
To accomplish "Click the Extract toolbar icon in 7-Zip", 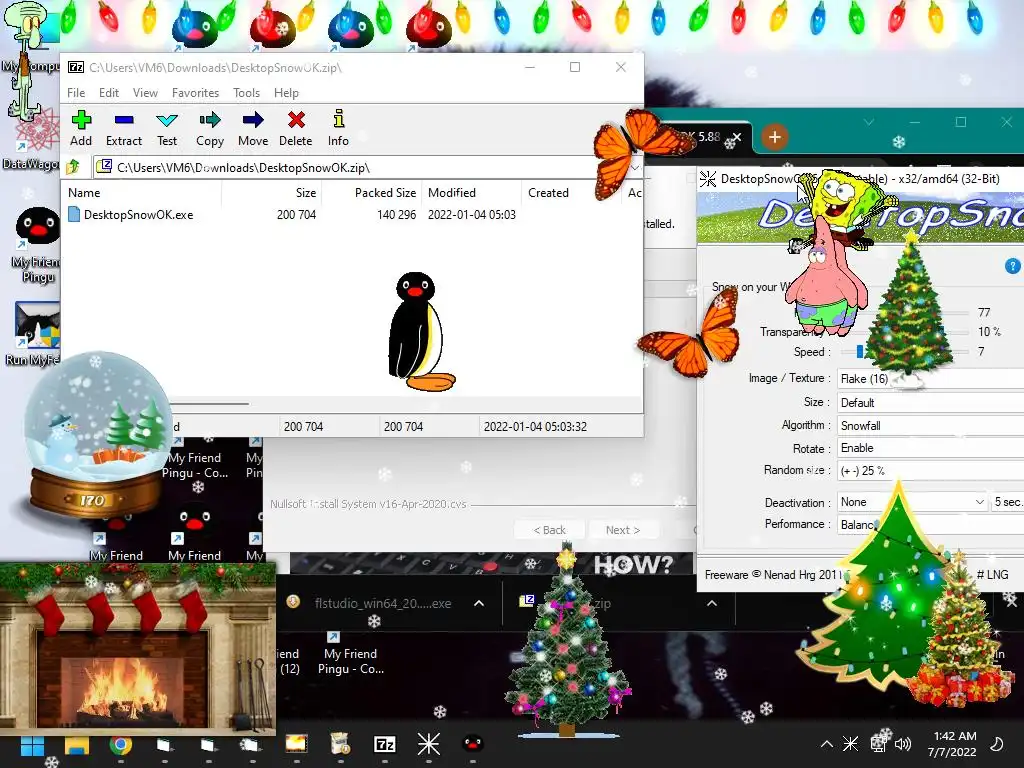I will [123, 128].
